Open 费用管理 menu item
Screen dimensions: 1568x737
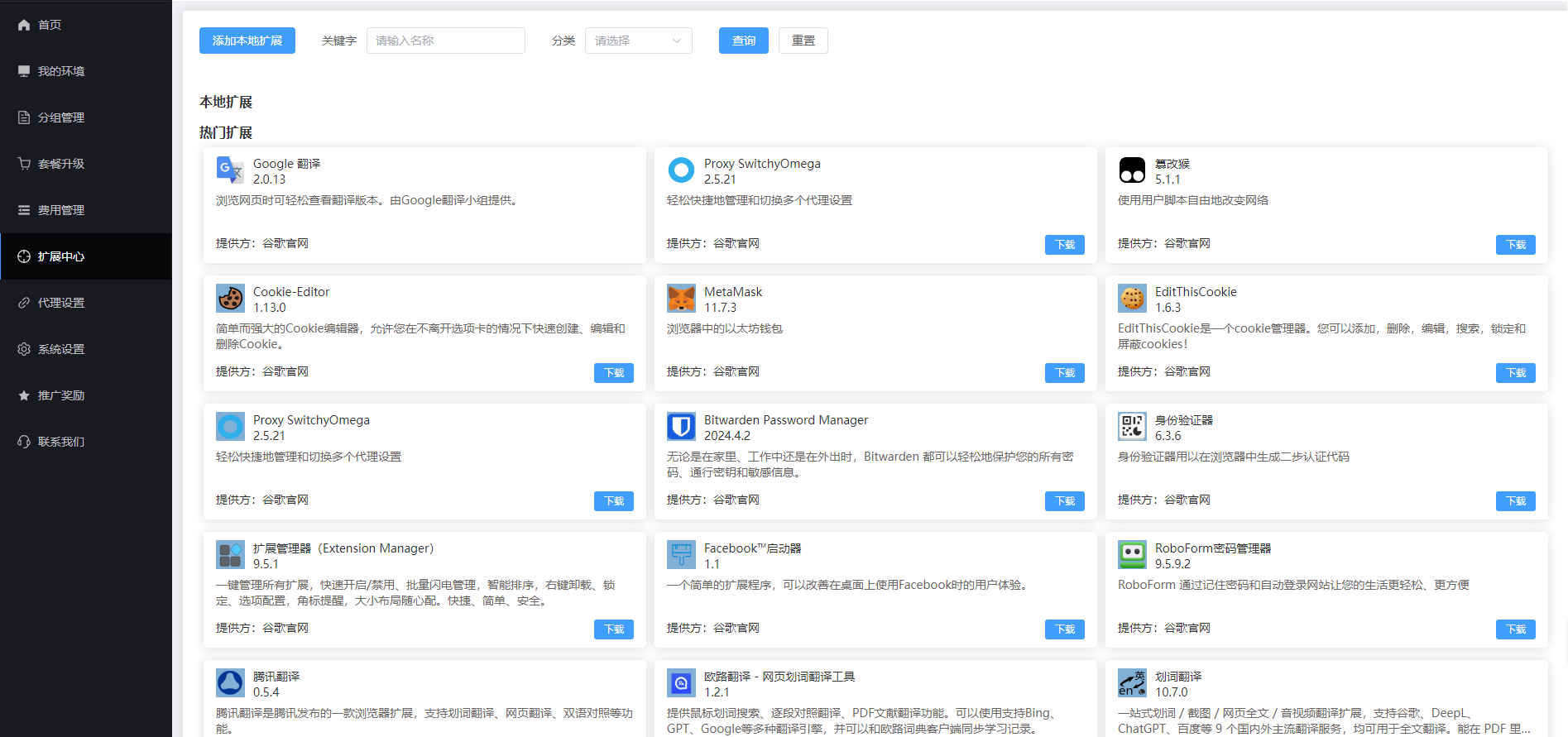pyautogui.click(x=86, y=210)
